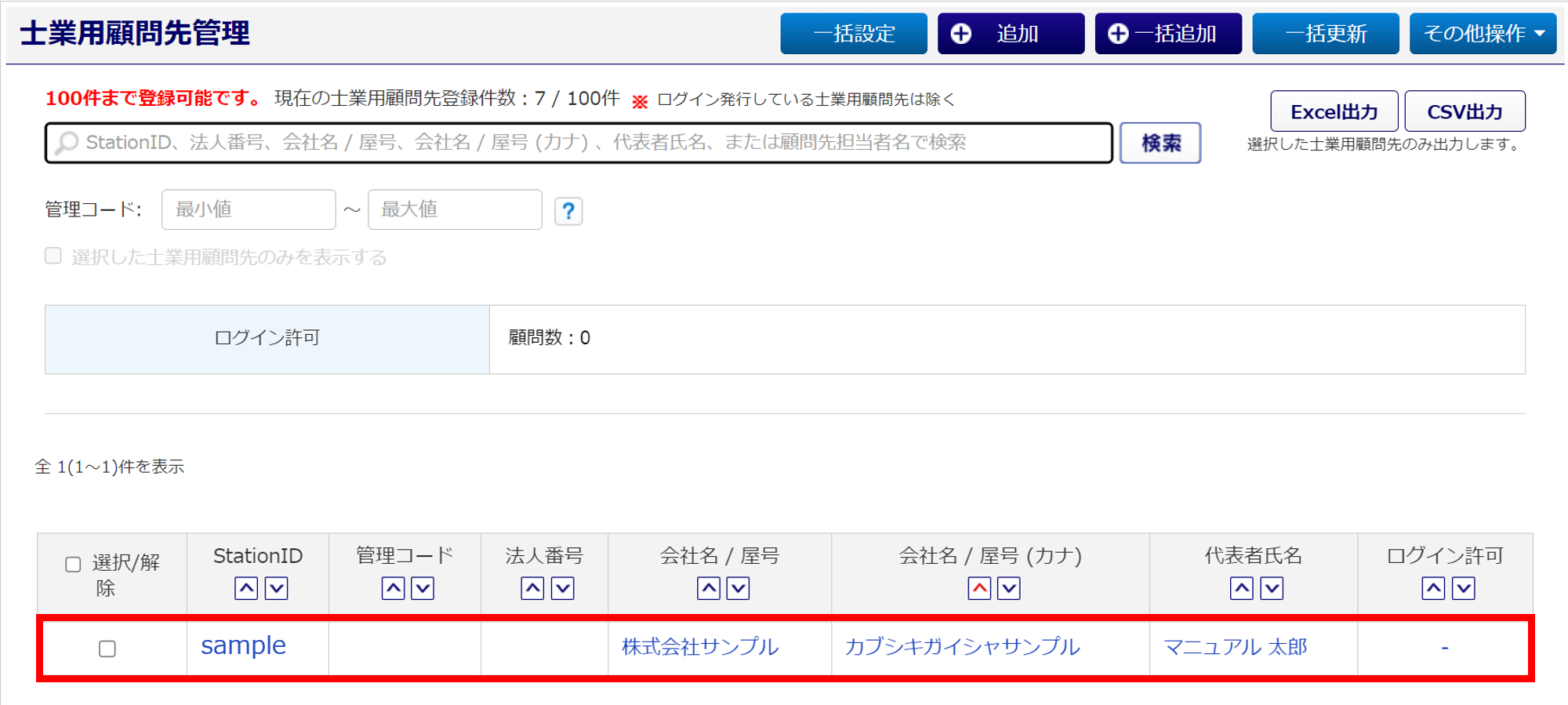The image size is (1568, 705).
Task: Export with the Excel出力 button
Action: [1334, 111]
